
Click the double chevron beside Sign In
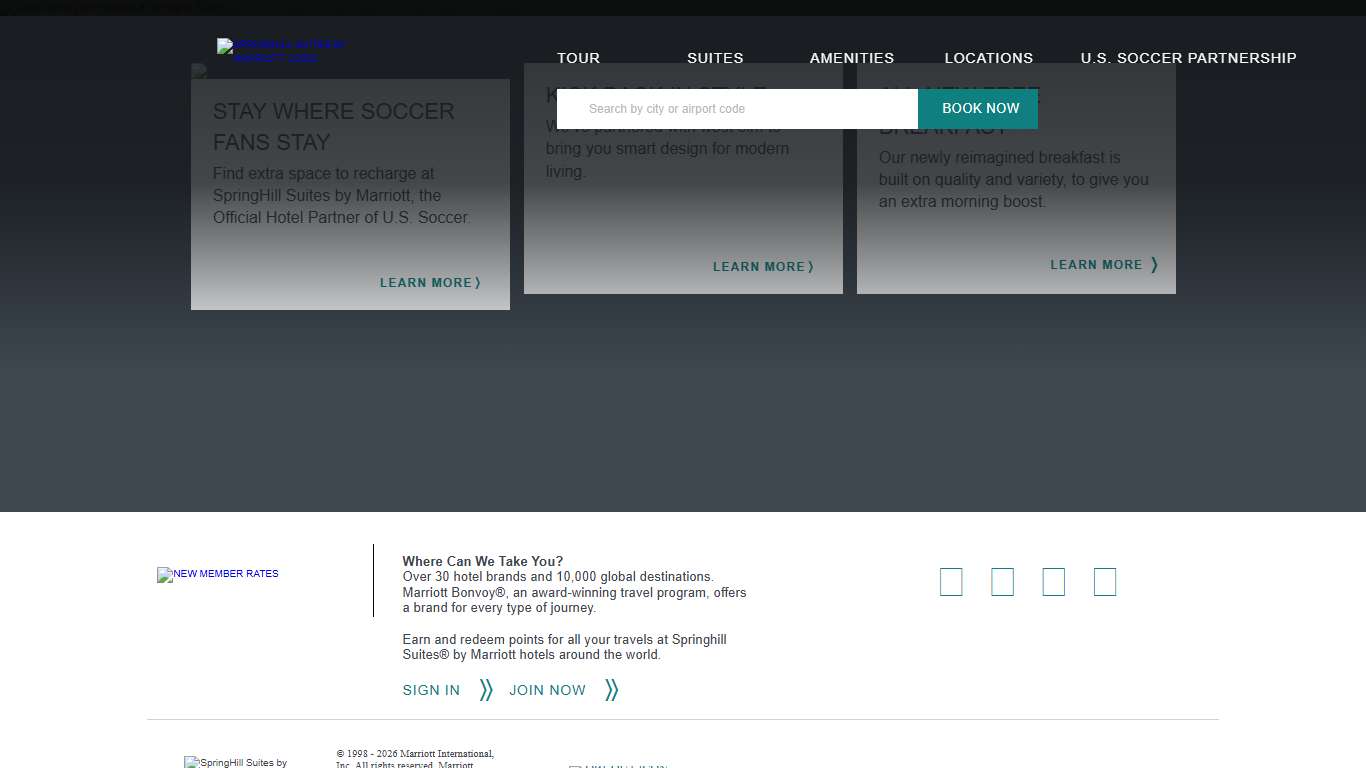click(x=486, y=690)
